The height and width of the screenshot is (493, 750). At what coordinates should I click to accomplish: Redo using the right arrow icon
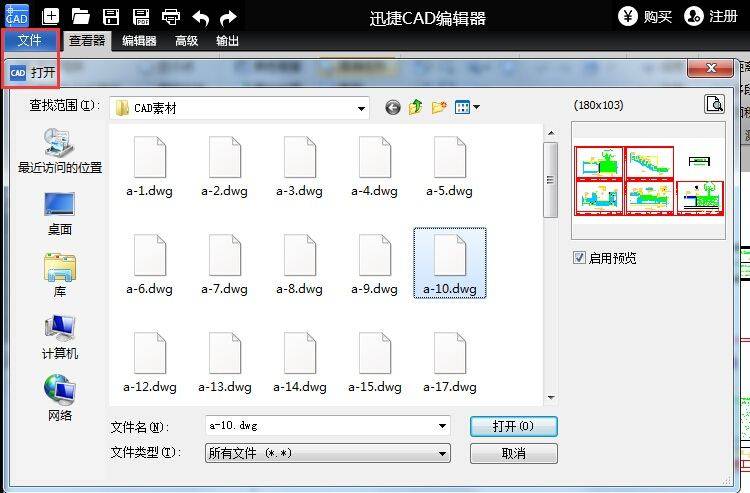pos(228,18)
